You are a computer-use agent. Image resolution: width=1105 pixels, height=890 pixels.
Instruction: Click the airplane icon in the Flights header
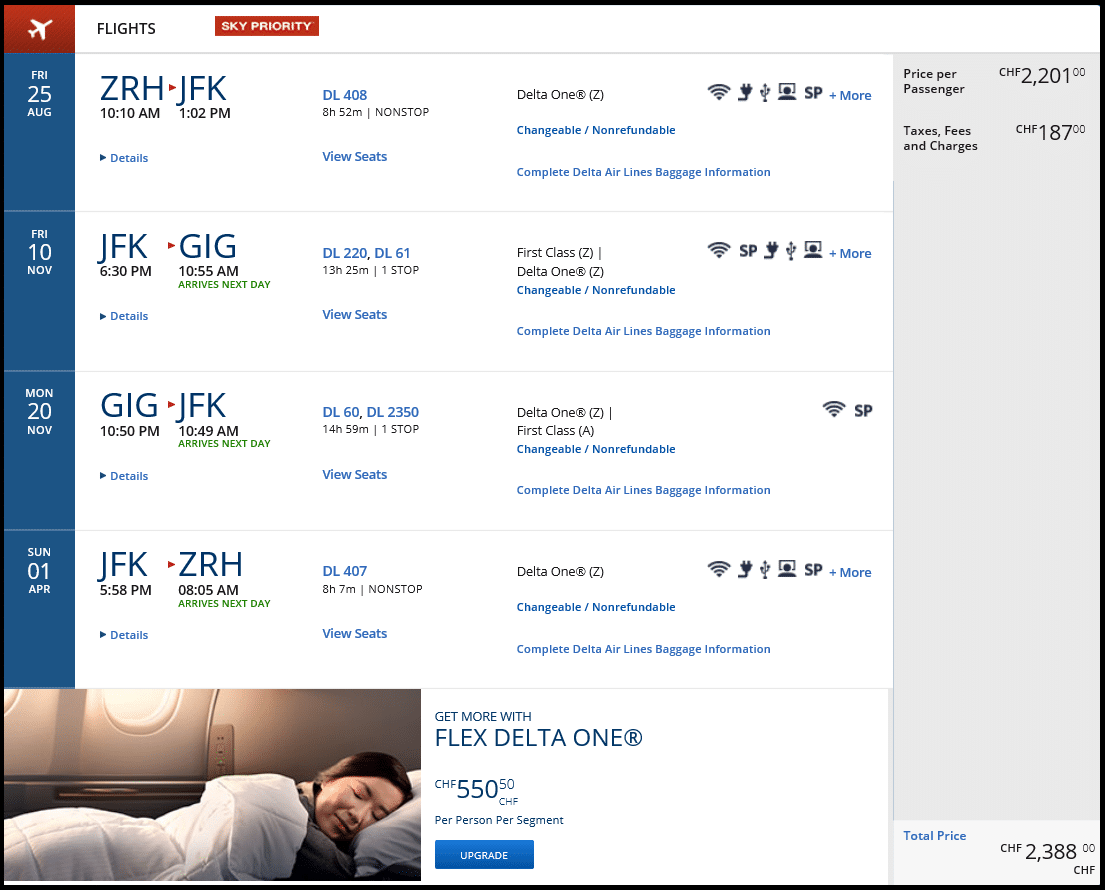click(39, 28)
